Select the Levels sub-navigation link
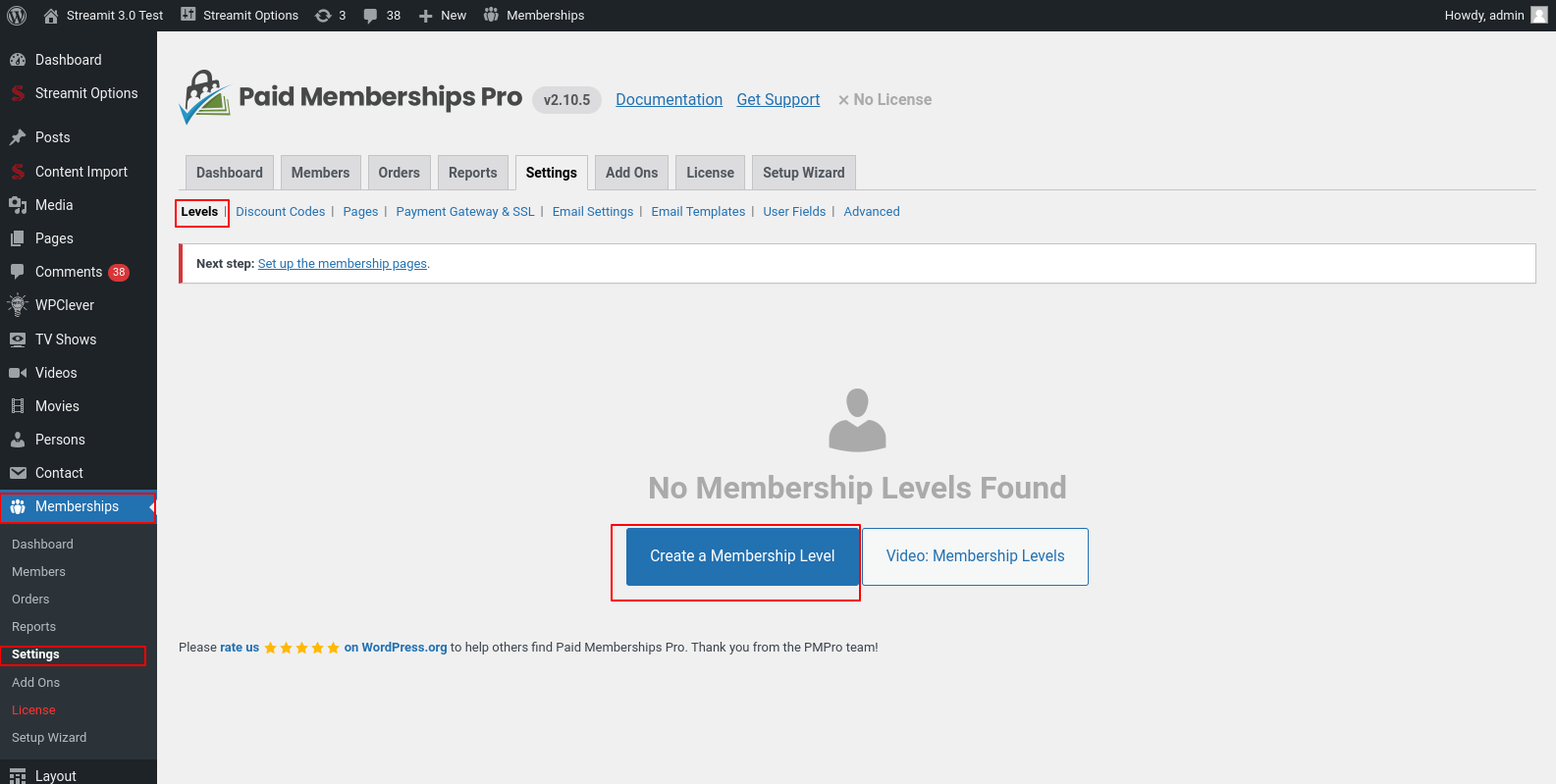The width and height of the screenshot is (1556, 784). (x=199, y=212)
